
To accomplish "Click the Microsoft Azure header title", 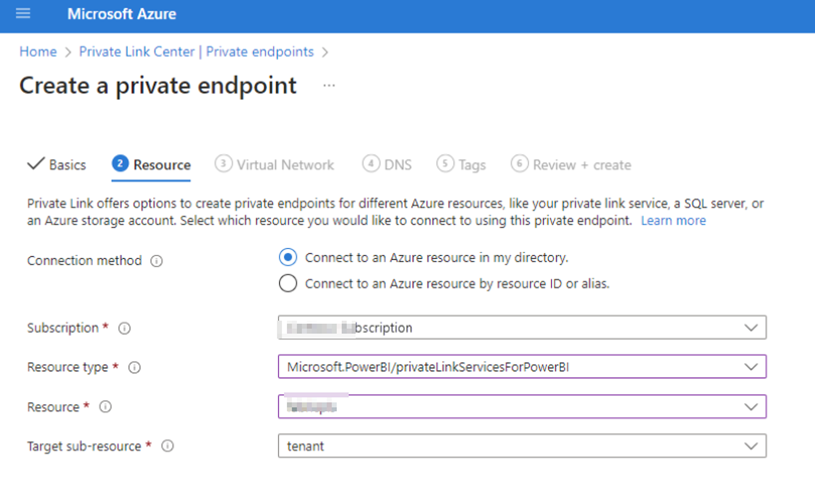I will (x=122, y=14).
